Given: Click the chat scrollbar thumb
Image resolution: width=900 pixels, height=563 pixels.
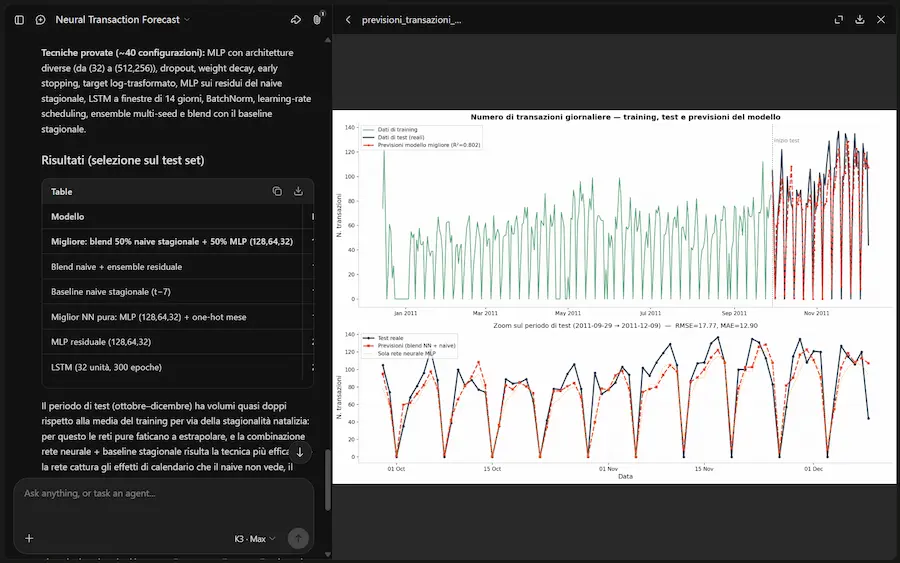Looking at the screenshot, I should click(328, 480).
